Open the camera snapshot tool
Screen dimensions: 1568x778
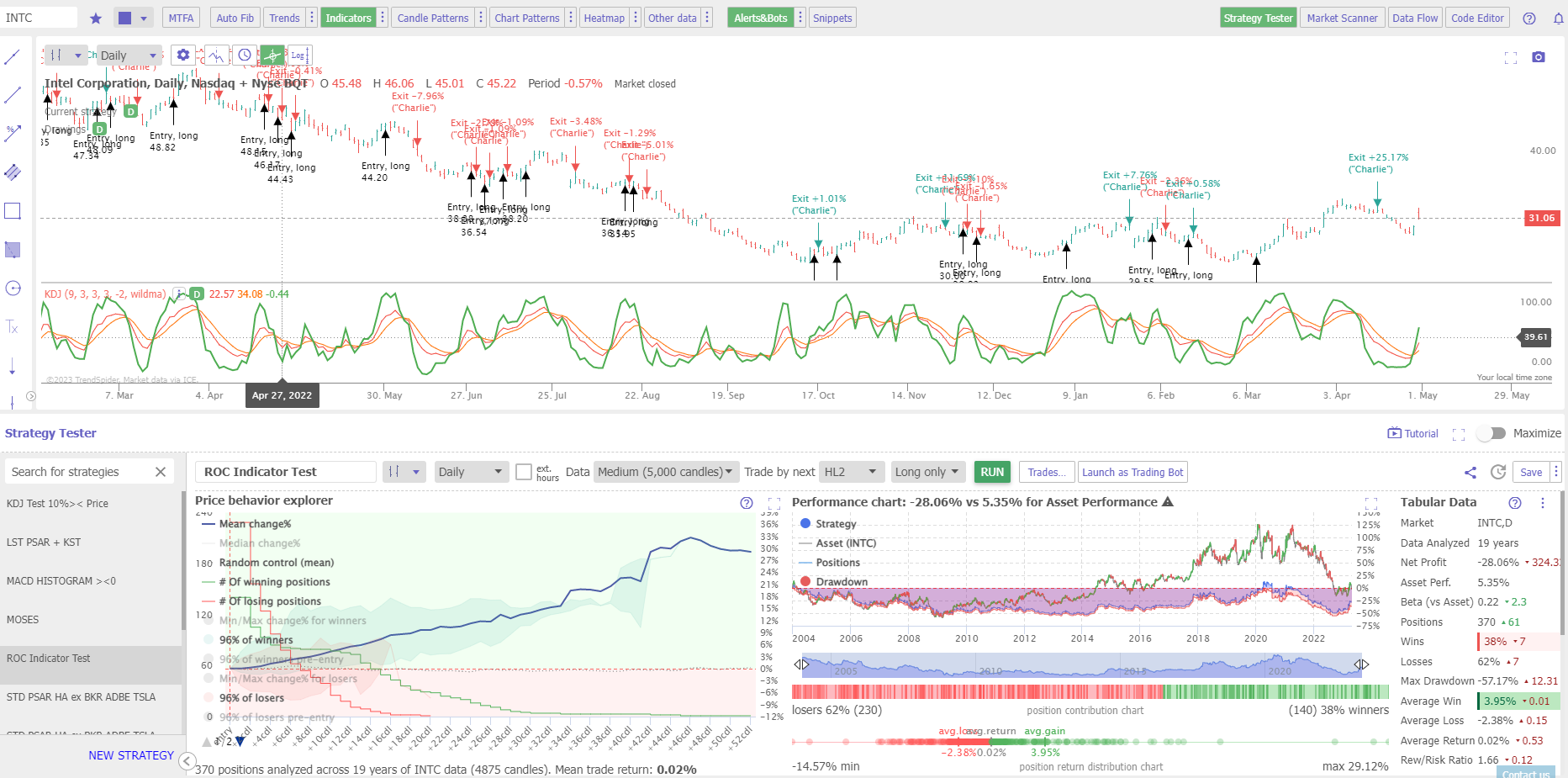(x=1539, y=56)
